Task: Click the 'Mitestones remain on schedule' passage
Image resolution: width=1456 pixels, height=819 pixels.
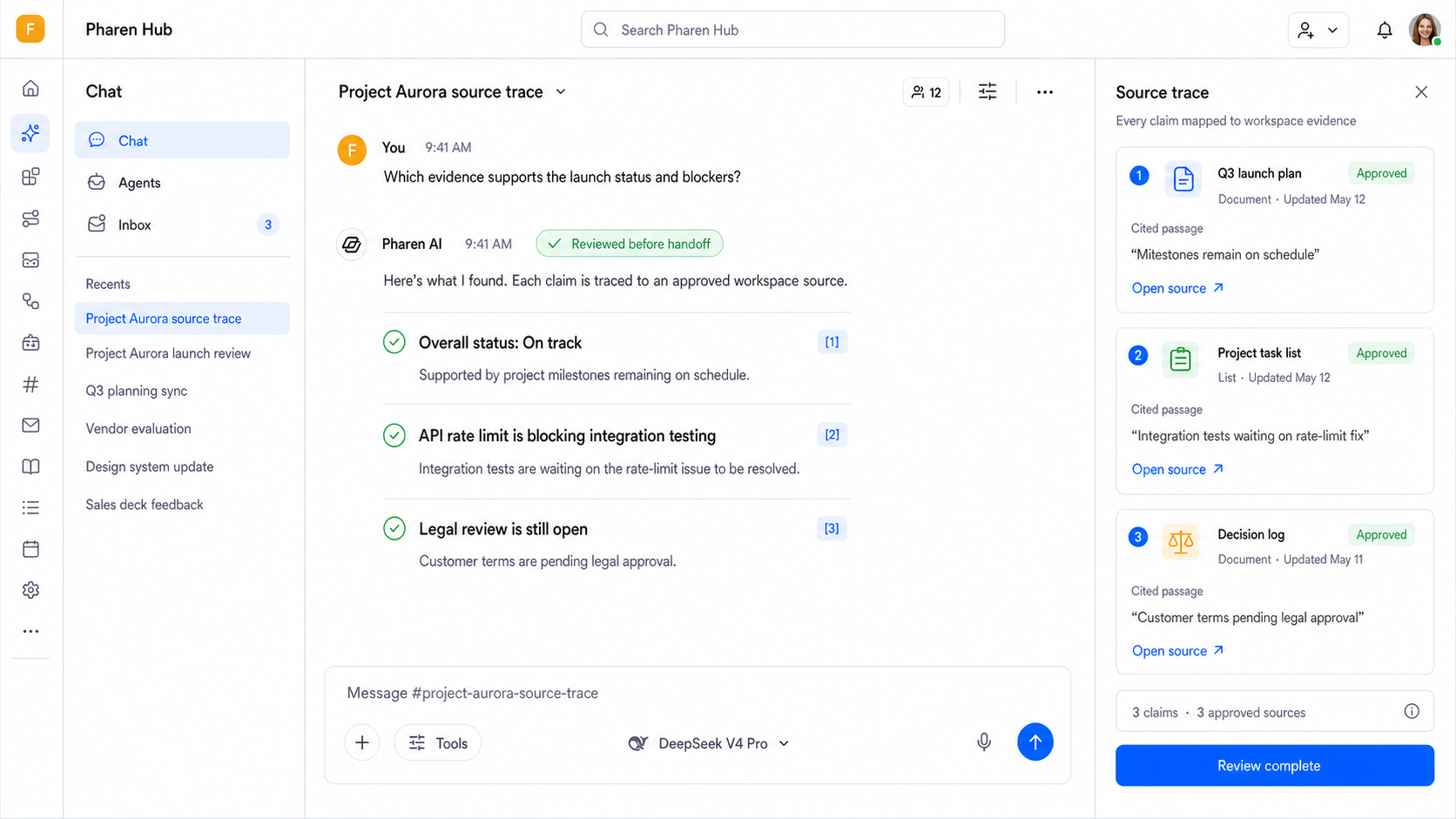Action: click(1225, 255)
